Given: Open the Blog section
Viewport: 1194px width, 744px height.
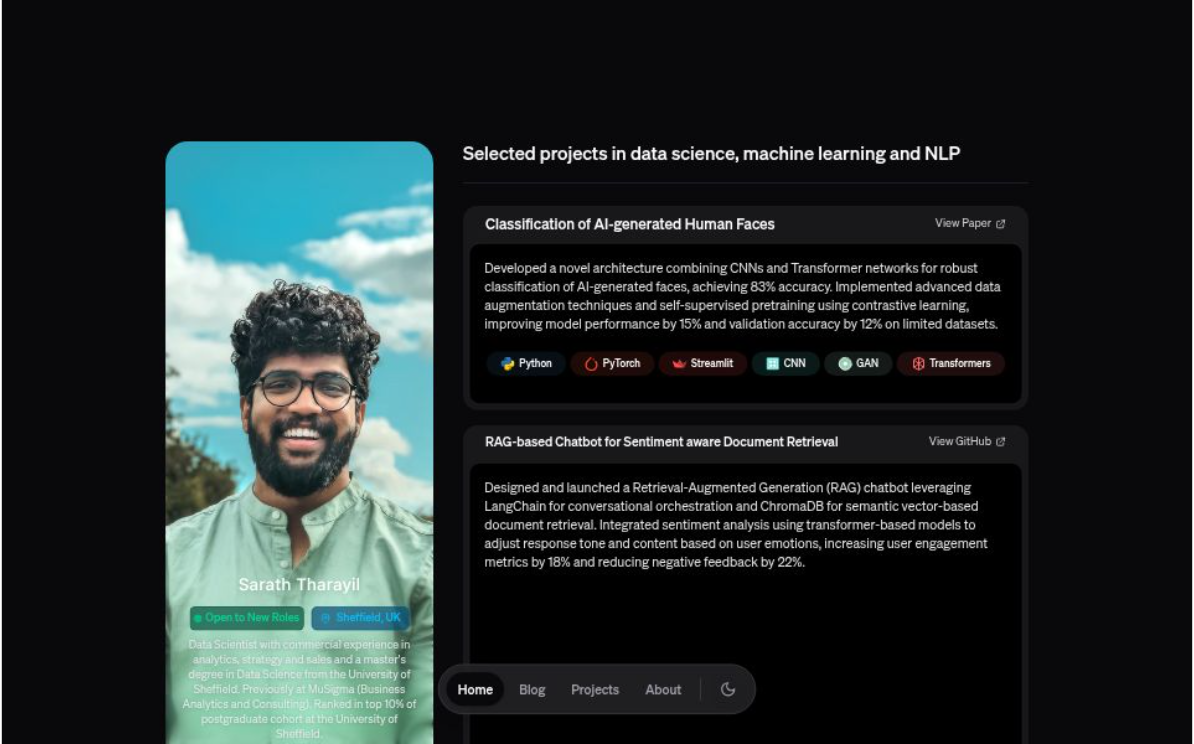Looking at the screenshot, I should click(x=532, y=689).
